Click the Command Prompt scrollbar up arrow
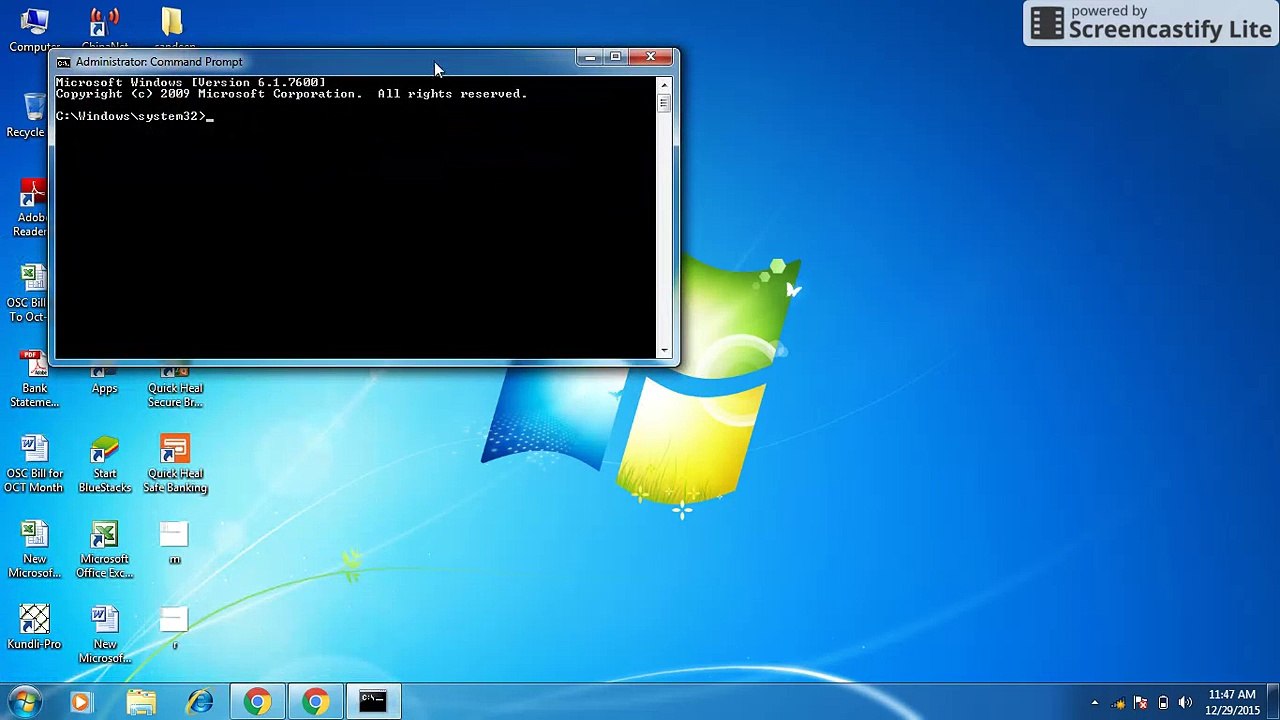 (x=664, y=85)
